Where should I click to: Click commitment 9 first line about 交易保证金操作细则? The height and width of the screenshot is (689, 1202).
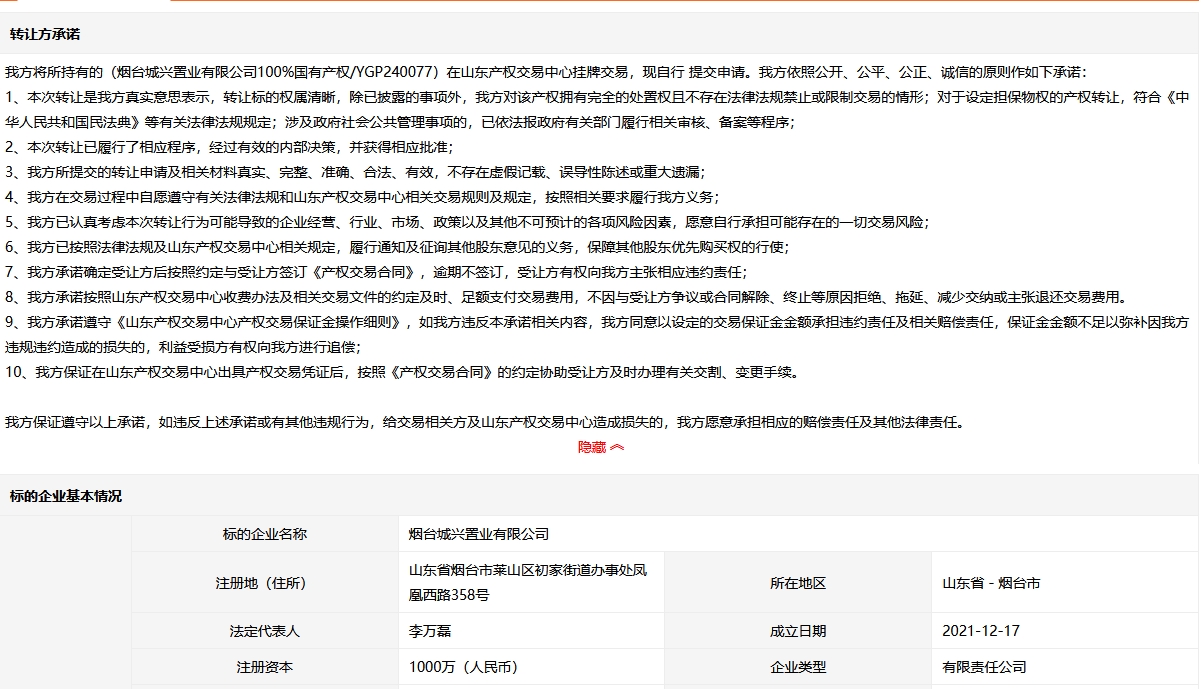597,322
